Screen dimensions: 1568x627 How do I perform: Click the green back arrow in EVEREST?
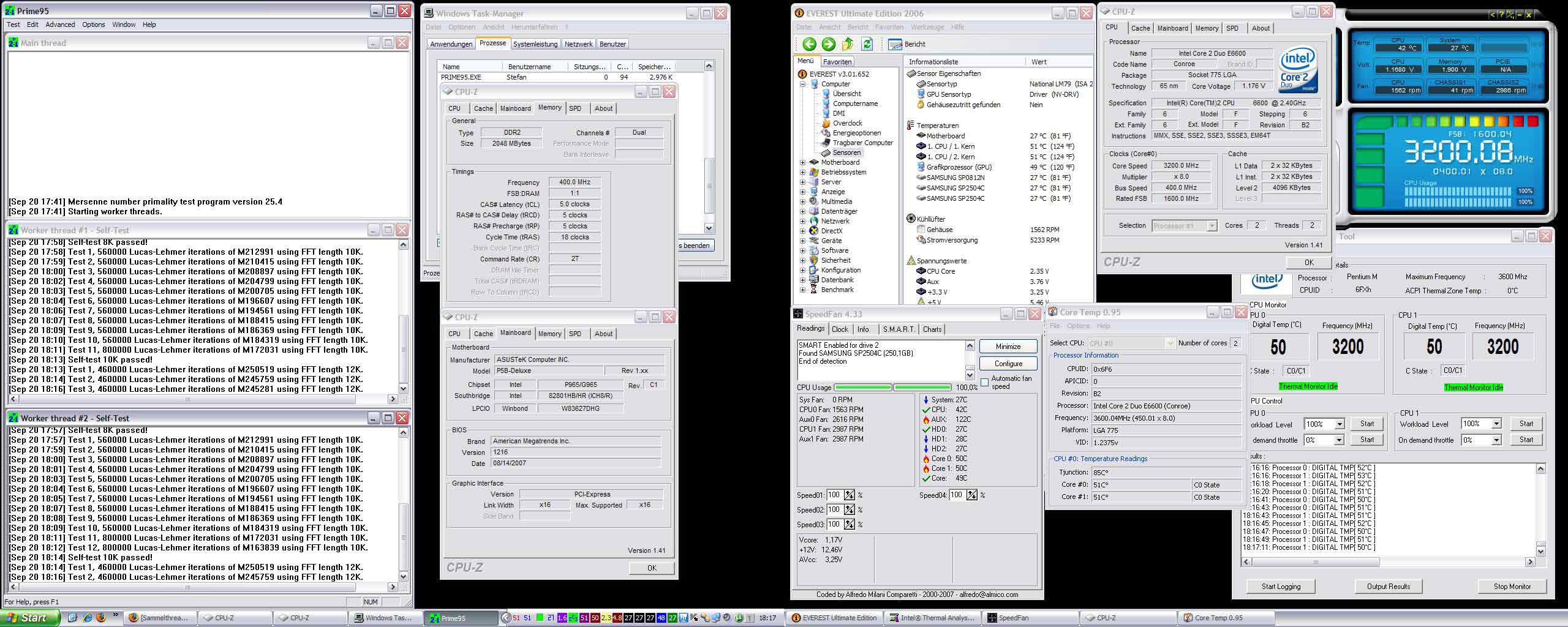coord(809,44)
